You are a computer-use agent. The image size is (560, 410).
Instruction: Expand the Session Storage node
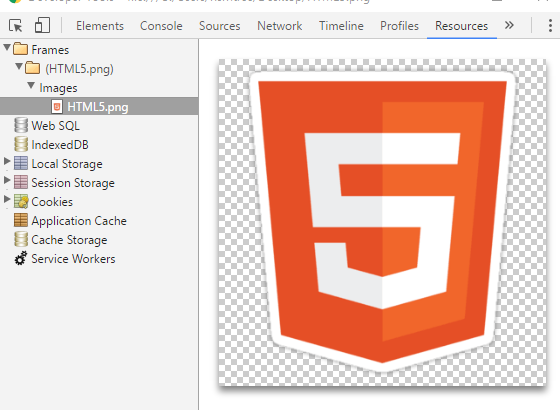tap(7, 180)
